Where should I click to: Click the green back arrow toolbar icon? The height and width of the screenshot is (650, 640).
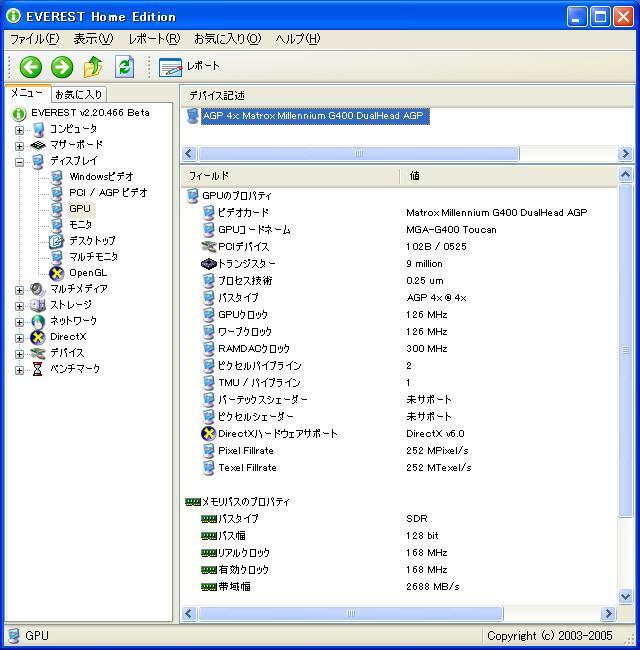[31, 67]
